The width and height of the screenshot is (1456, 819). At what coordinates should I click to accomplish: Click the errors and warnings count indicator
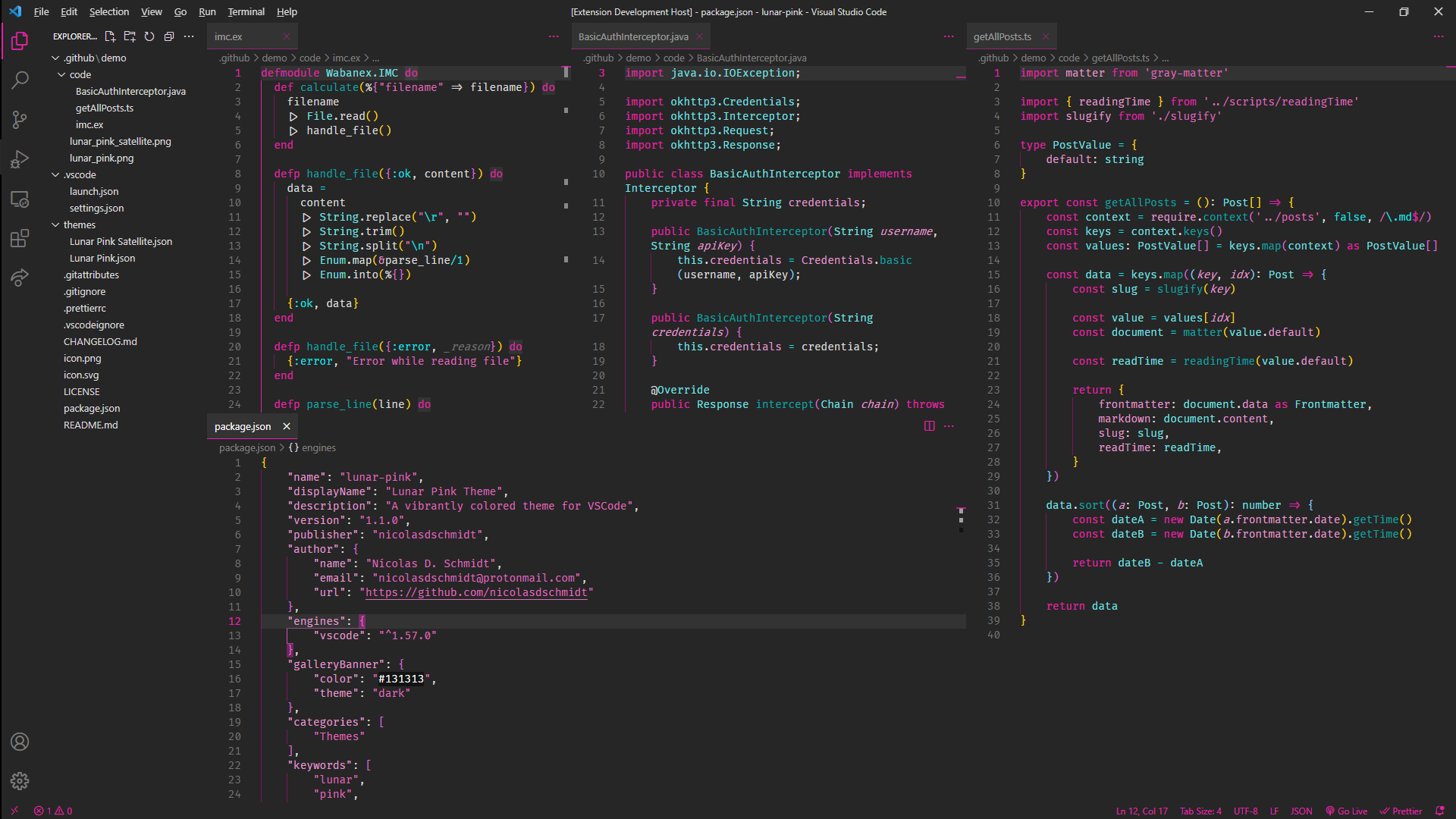[x=53, y=811]
